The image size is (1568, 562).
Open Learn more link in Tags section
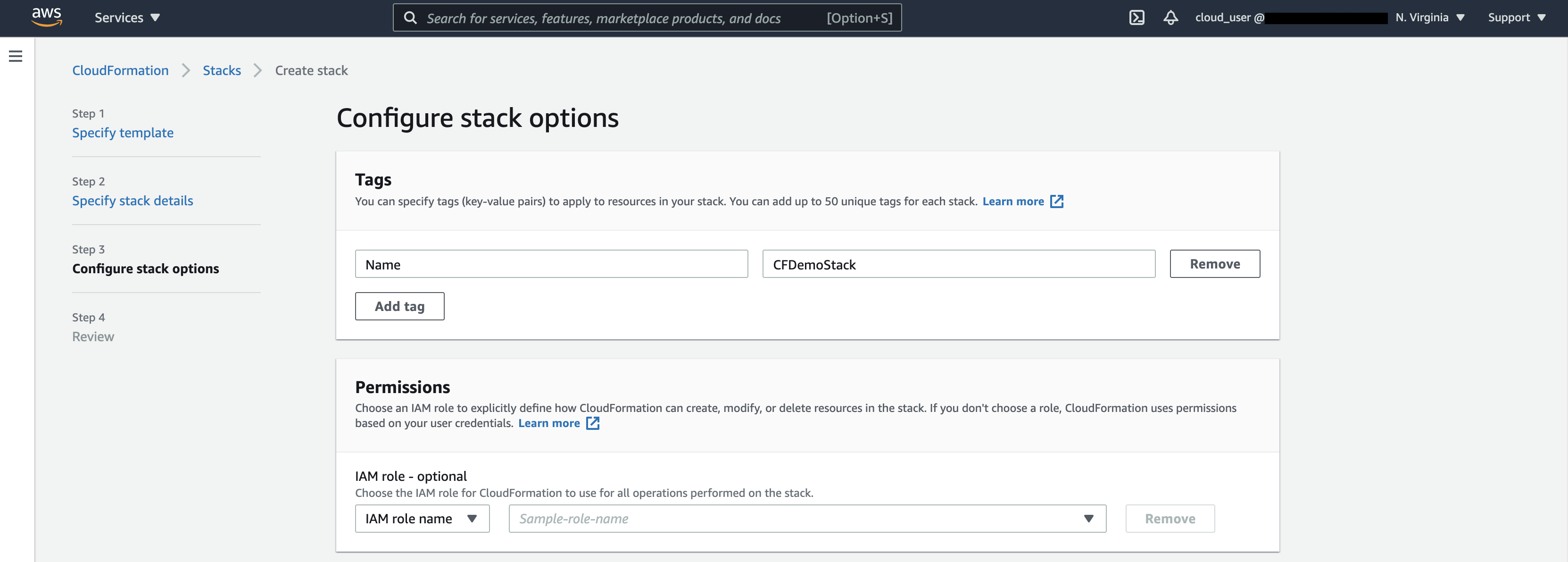click(1013, 201)
